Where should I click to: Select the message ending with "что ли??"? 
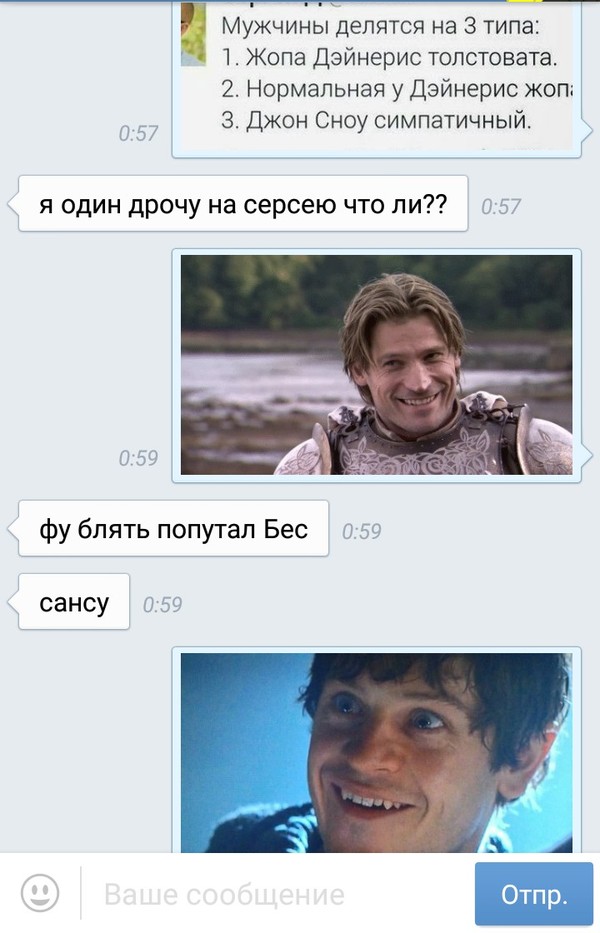(x=243, y=203)
